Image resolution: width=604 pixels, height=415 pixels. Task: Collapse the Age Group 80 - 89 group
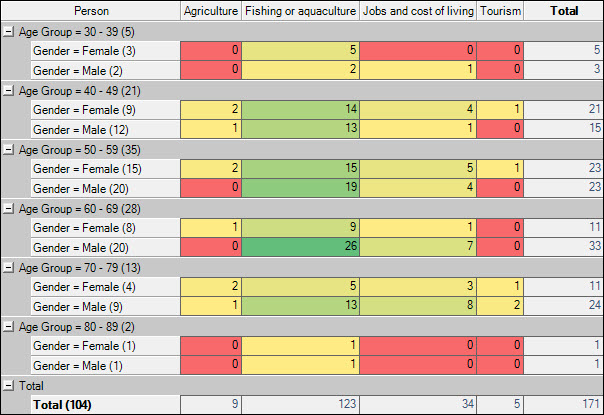(x=9, y=327)
